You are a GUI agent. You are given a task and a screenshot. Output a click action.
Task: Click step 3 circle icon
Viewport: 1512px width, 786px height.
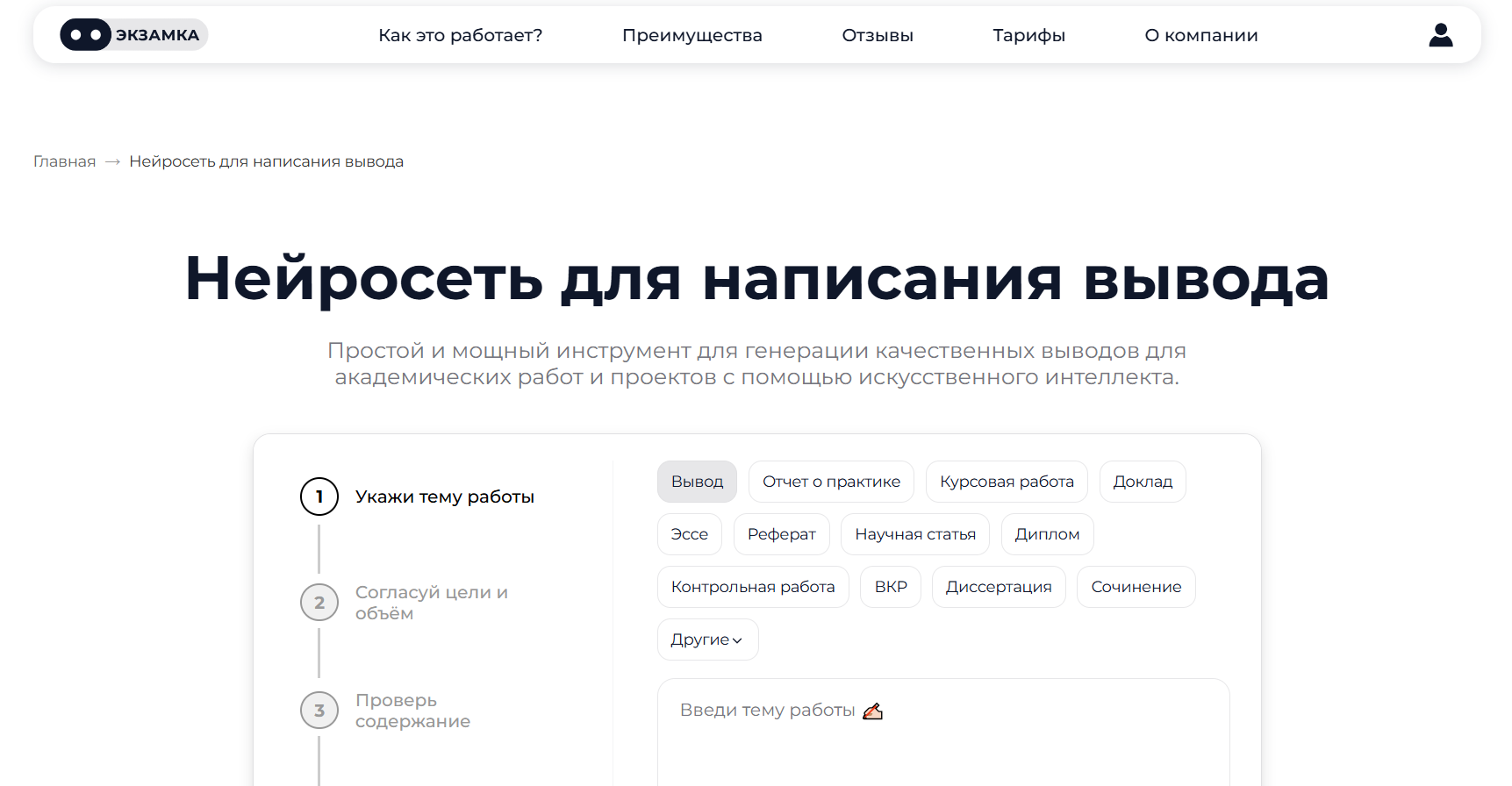(x=319, y=711)
